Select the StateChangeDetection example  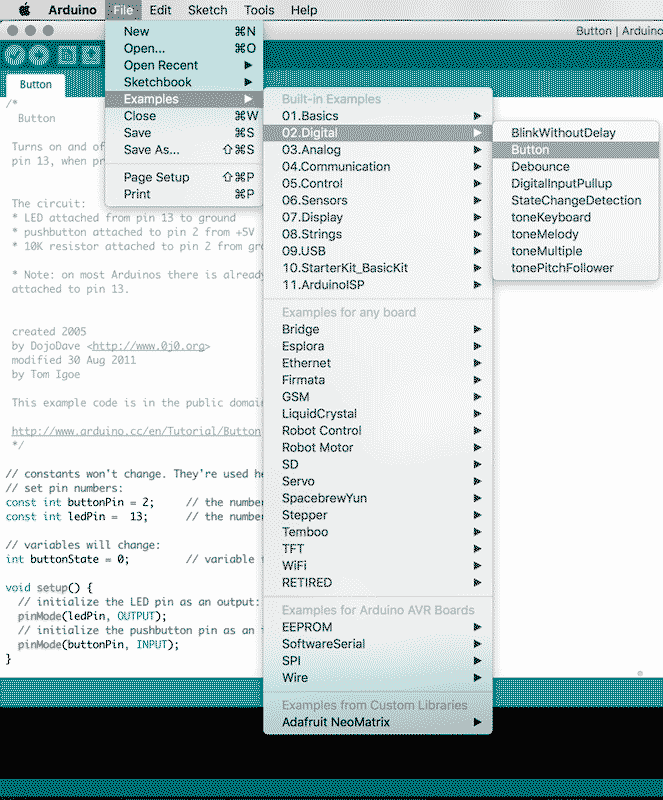pyautogui.click(x=576, y=200)
